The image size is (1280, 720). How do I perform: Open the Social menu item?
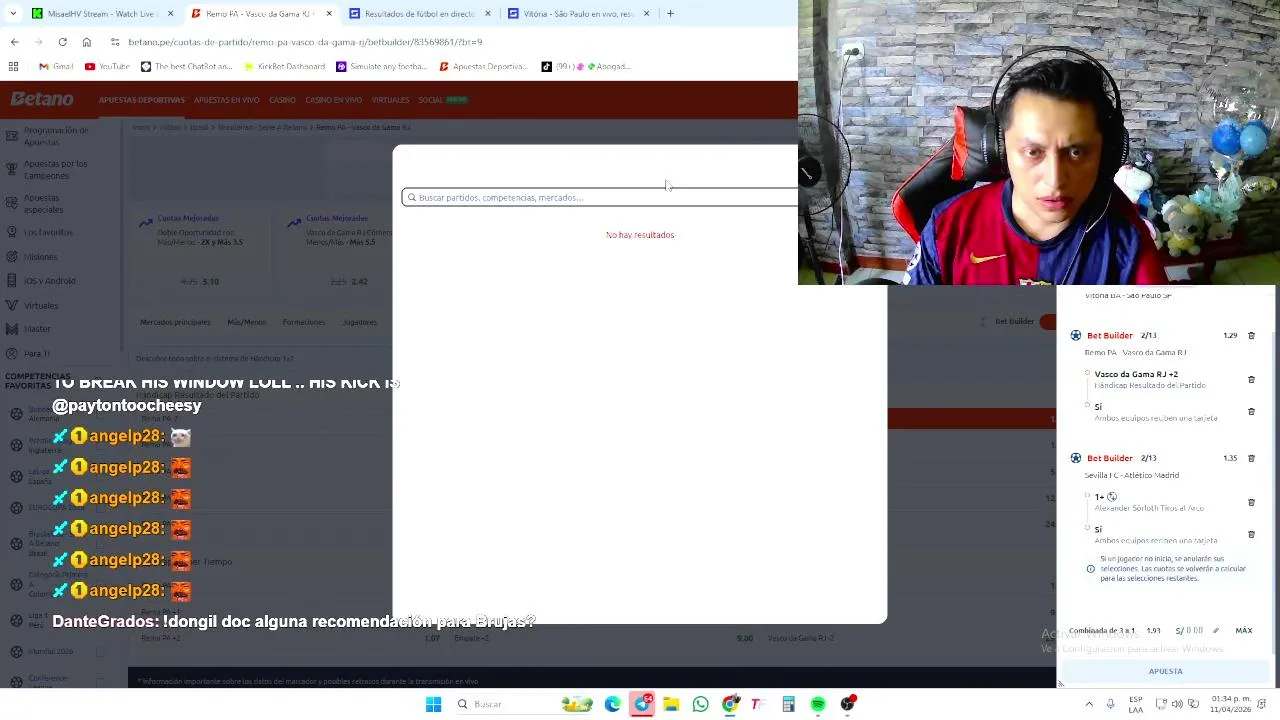pyautogui.click(x=443, y=100)
